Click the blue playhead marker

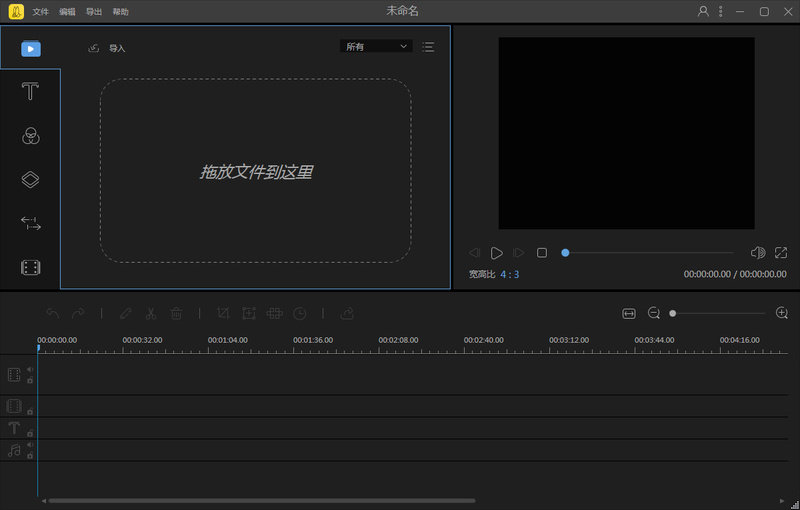tap(38, 348)
